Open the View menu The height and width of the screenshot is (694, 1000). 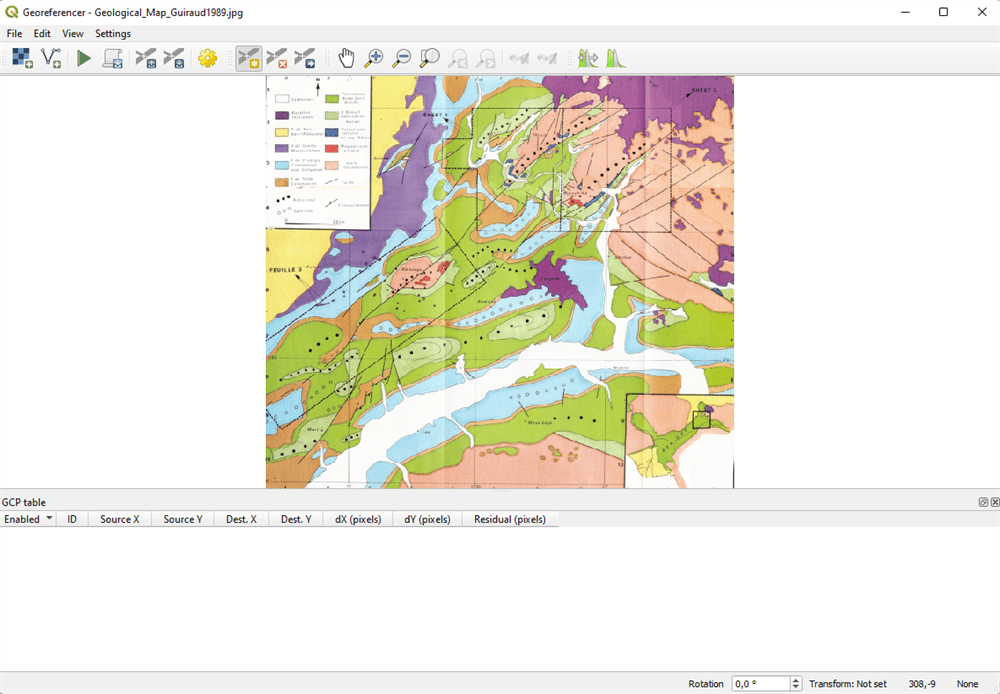tap(73, 34)
